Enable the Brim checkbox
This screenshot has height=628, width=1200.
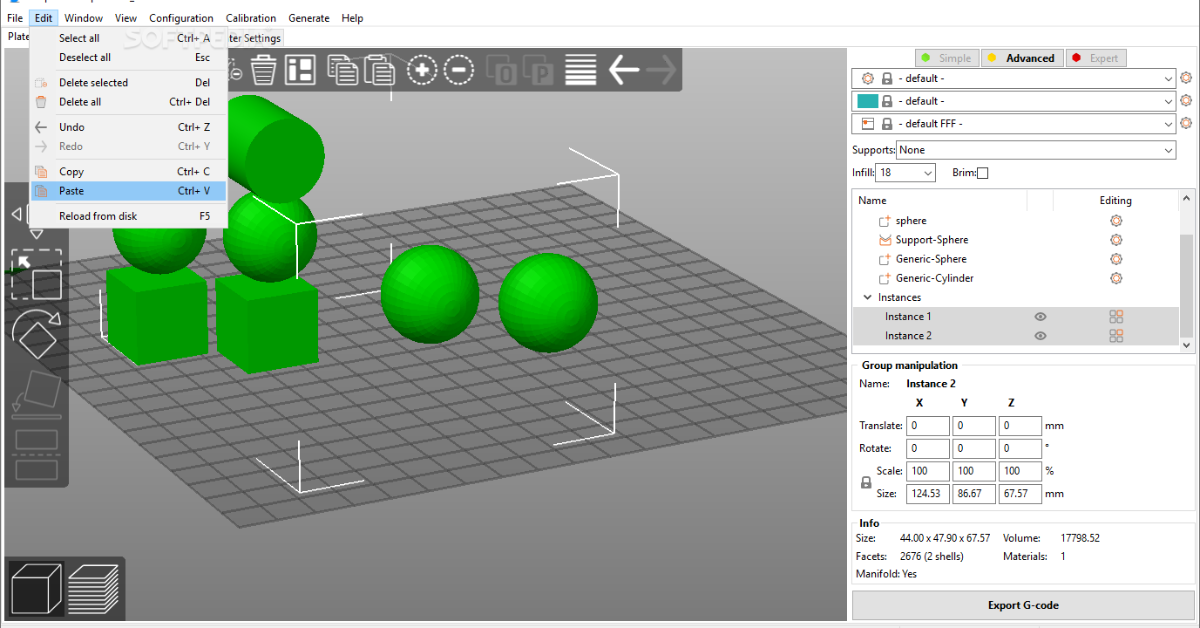pyautogui.click(x=982, y=173)
